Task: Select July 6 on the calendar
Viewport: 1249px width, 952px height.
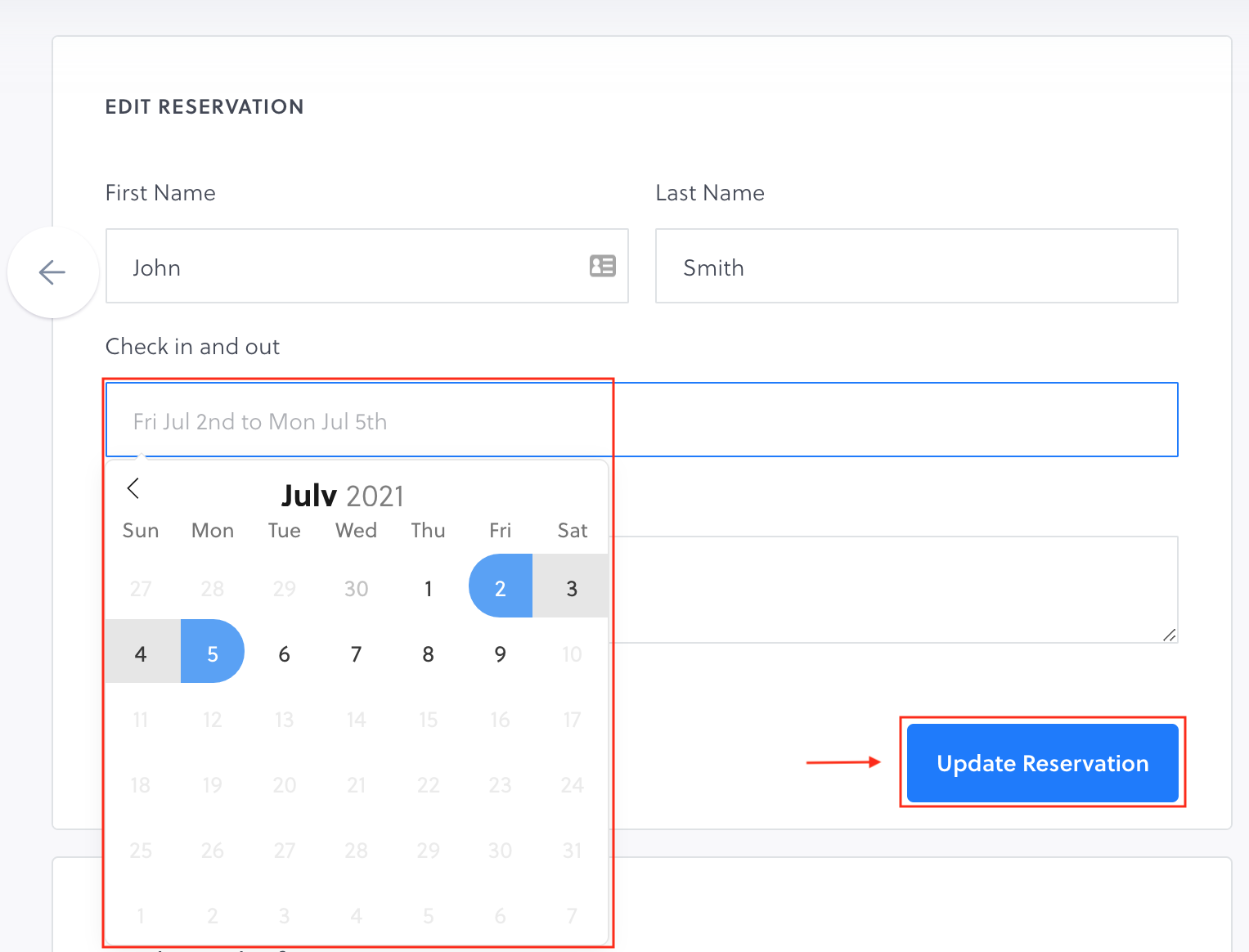Action: [285, 653]
